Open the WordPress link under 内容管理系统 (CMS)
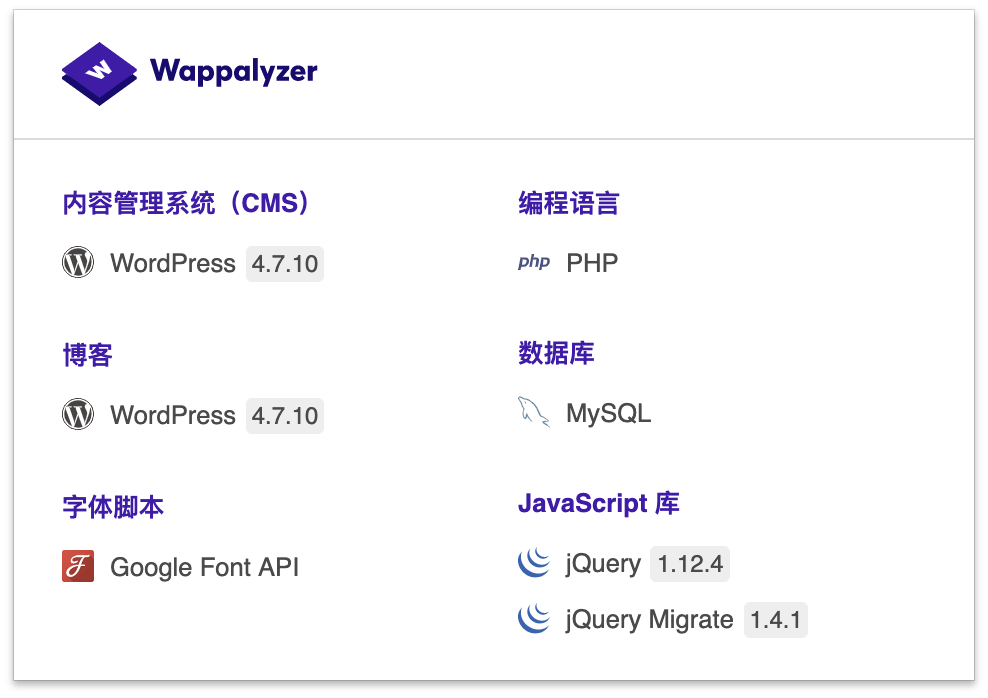 click(x=173, y=263)
